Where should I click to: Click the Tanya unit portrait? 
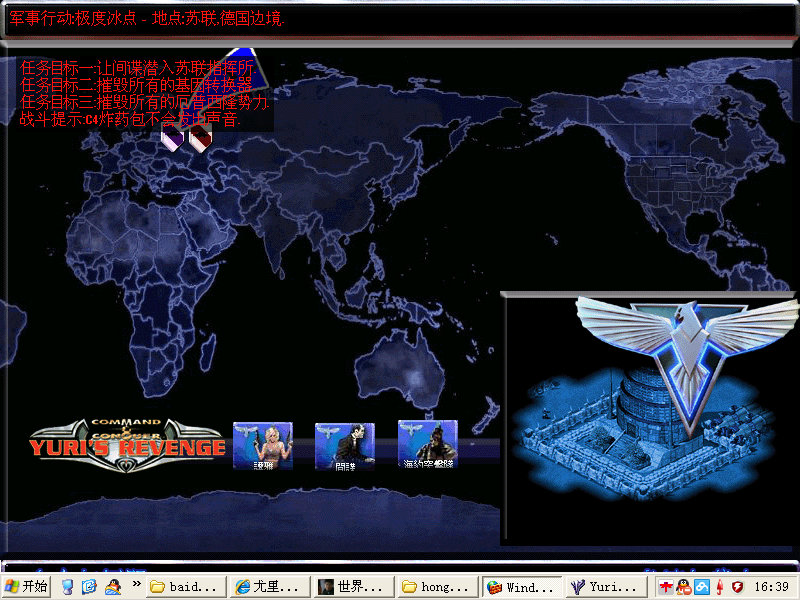pos(263,445)
